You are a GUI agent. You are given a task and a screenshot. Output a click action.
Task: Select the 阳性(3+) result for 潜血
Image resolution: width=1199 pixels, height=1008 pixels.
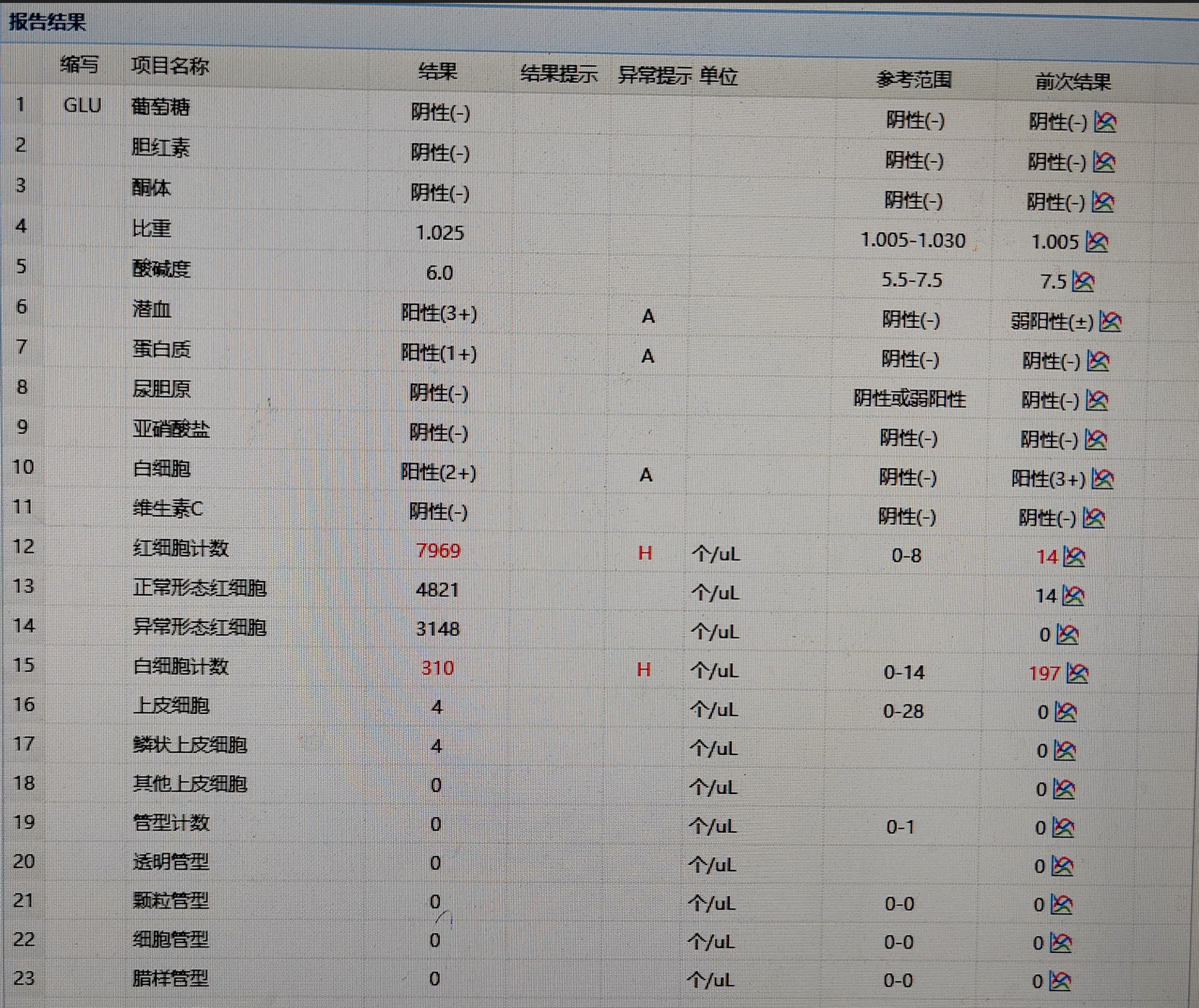[x=439, y=313]
